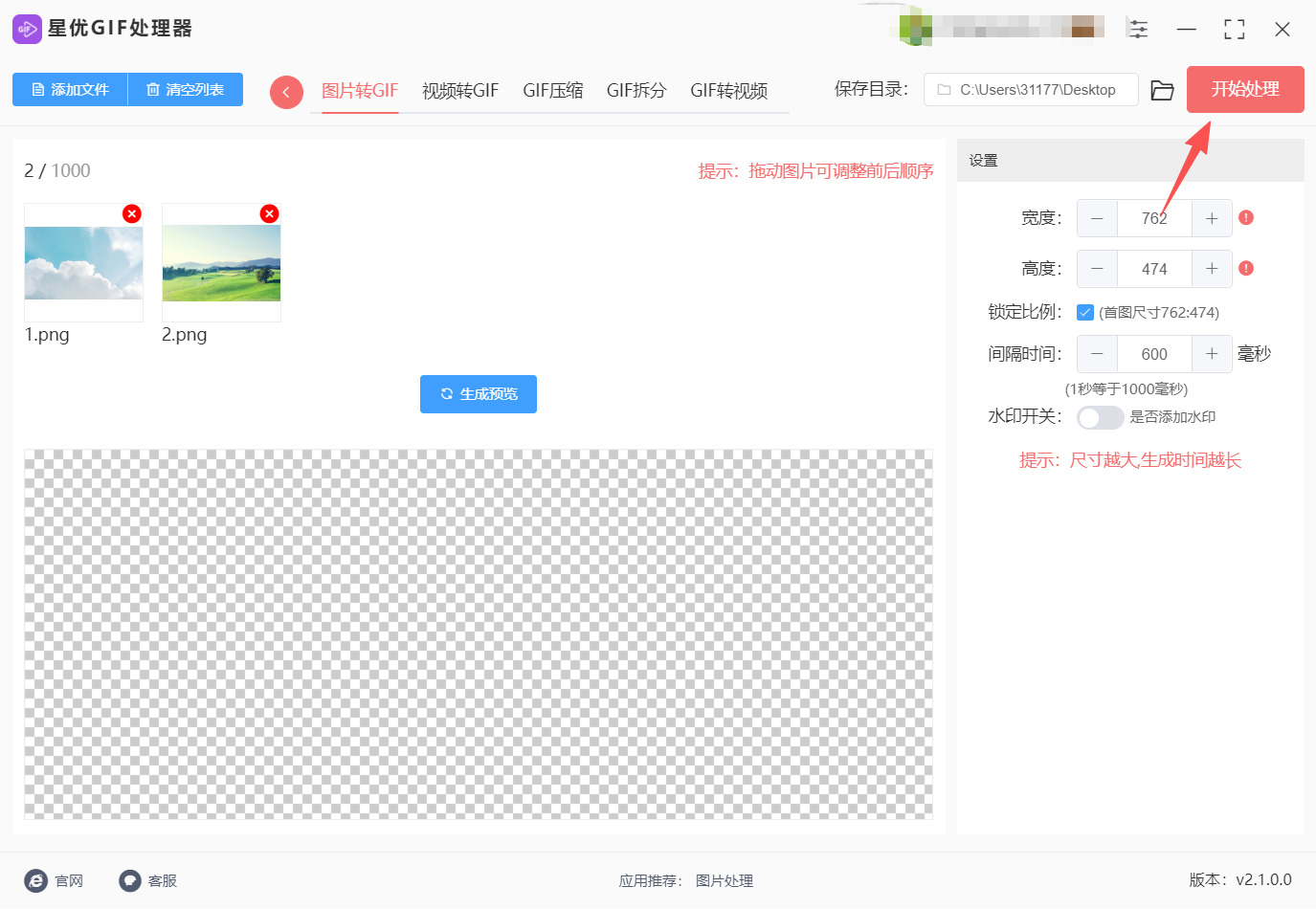点击保存目录路径输入框
The width and height of the screenshot is (1316, 909).
(1031, 89)
